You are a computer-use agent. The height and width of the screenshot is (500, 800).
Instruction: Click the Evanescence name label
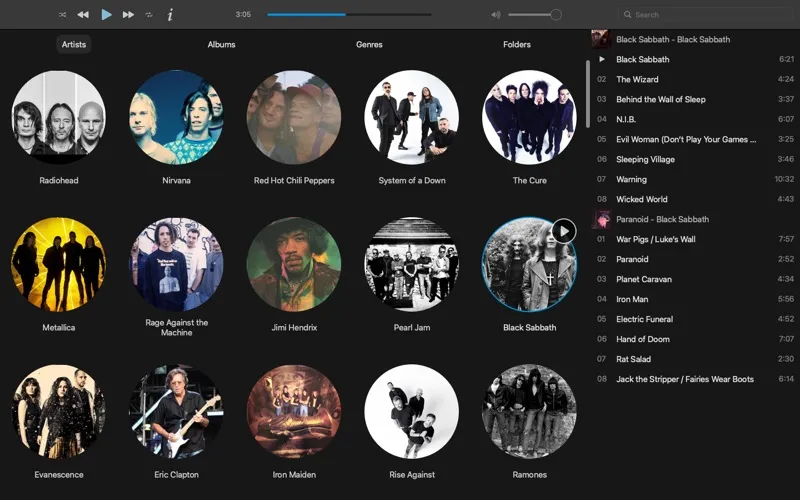pos(59,474)
